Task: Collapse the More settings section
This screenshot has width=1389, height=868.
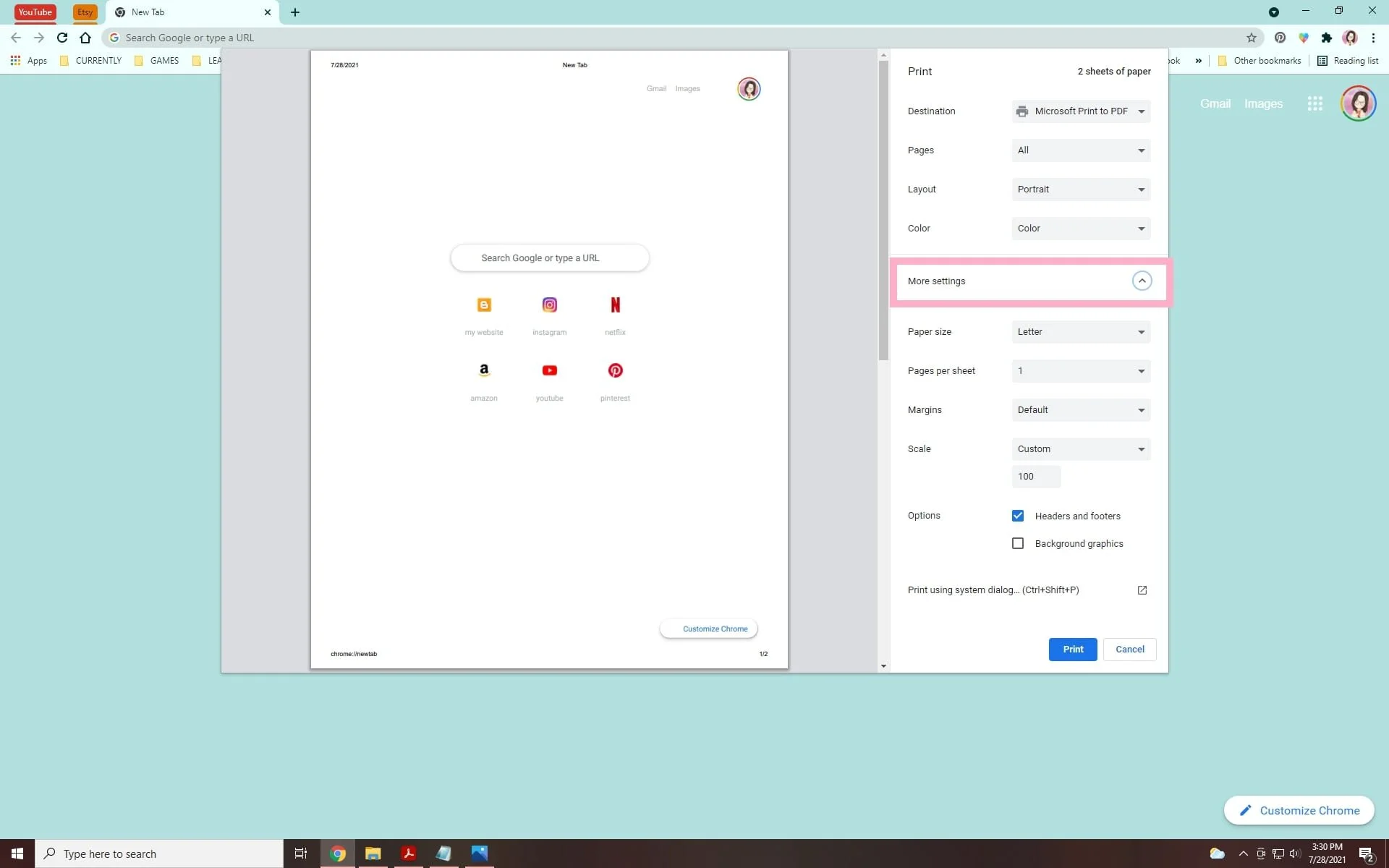Action: coord(1142,281)
